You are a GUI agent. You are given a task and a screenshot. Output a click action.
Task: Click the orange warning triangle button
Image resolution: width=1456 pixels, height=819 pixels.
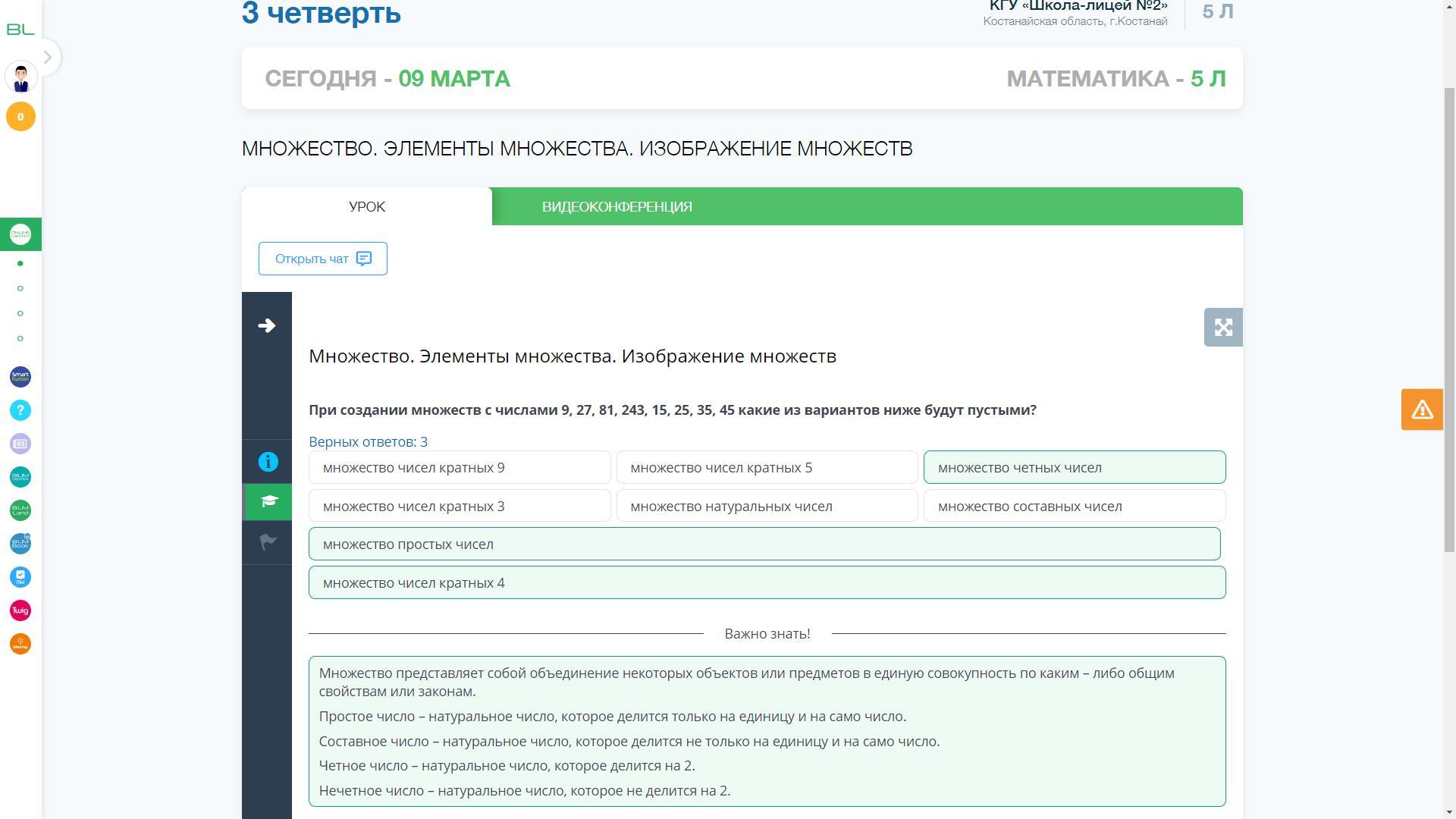click(1421, 409)
